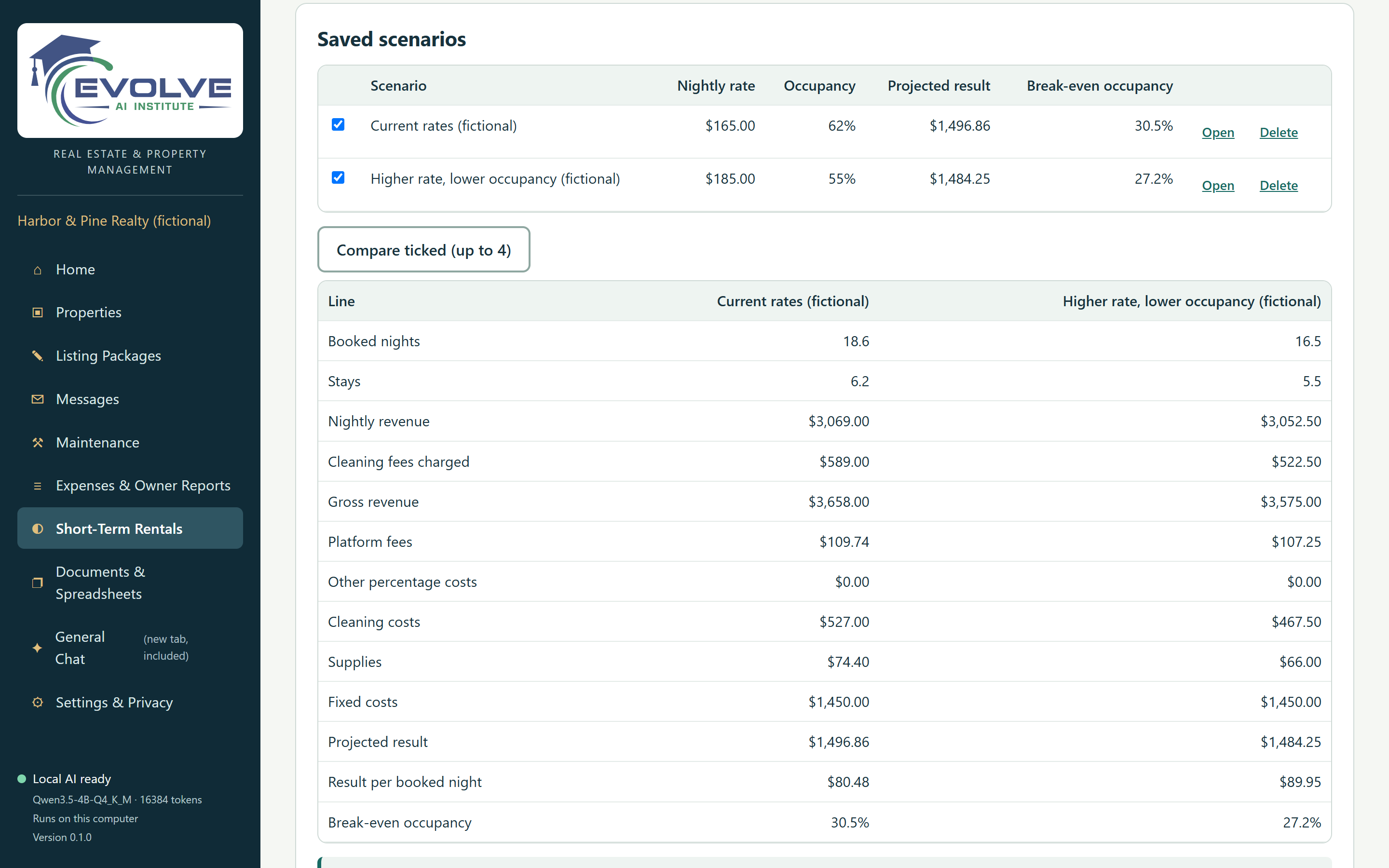Go to Home in the sidebar
This screenshot has width=1389, height=868.
tap(130, 270)
